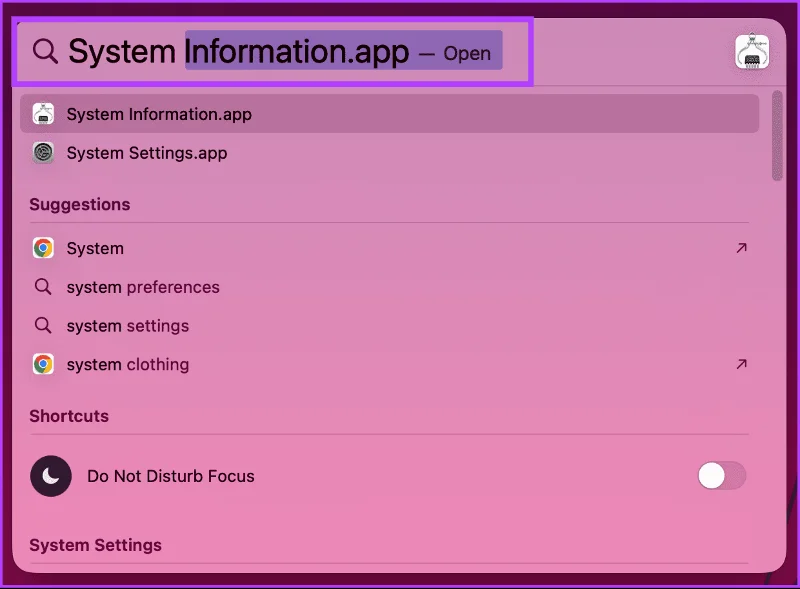Choose the System suggestion text
Viewport: 800px width, 589px height.
point(95,249)
